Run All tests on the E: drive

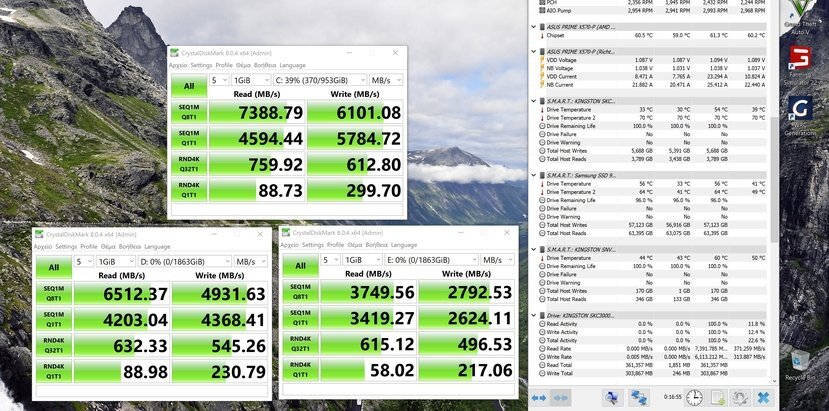click(x=300, y=266)
